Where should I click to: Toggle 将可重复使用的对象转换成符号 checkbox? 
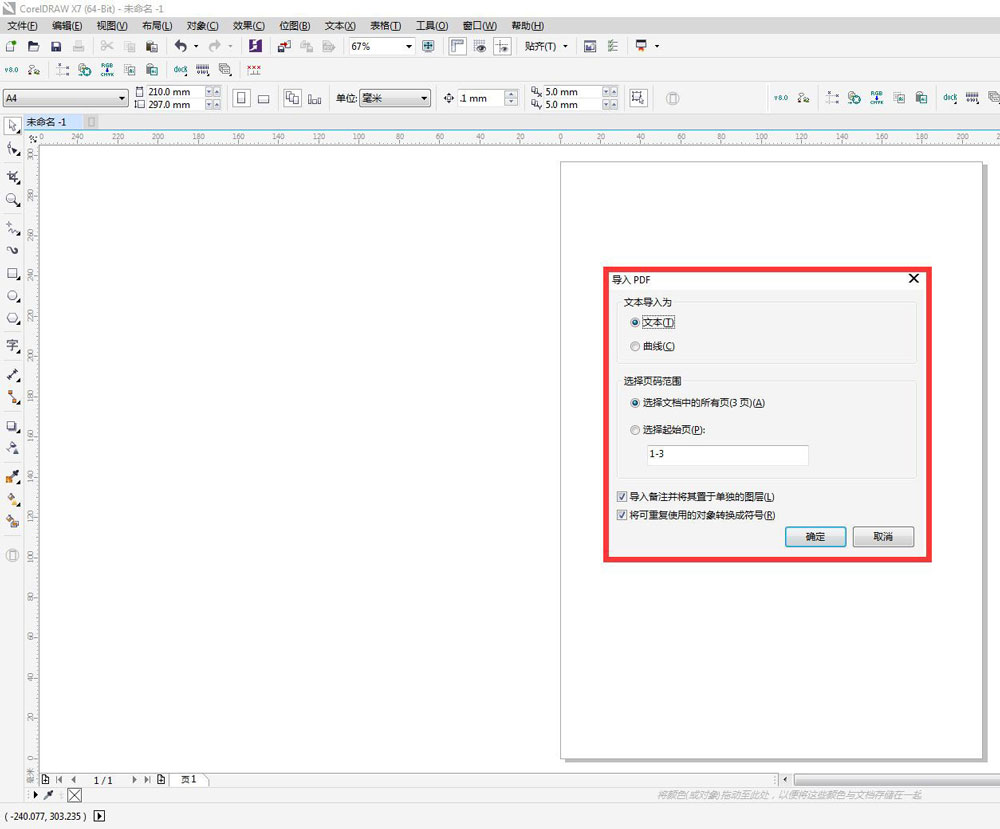point(622,515)
